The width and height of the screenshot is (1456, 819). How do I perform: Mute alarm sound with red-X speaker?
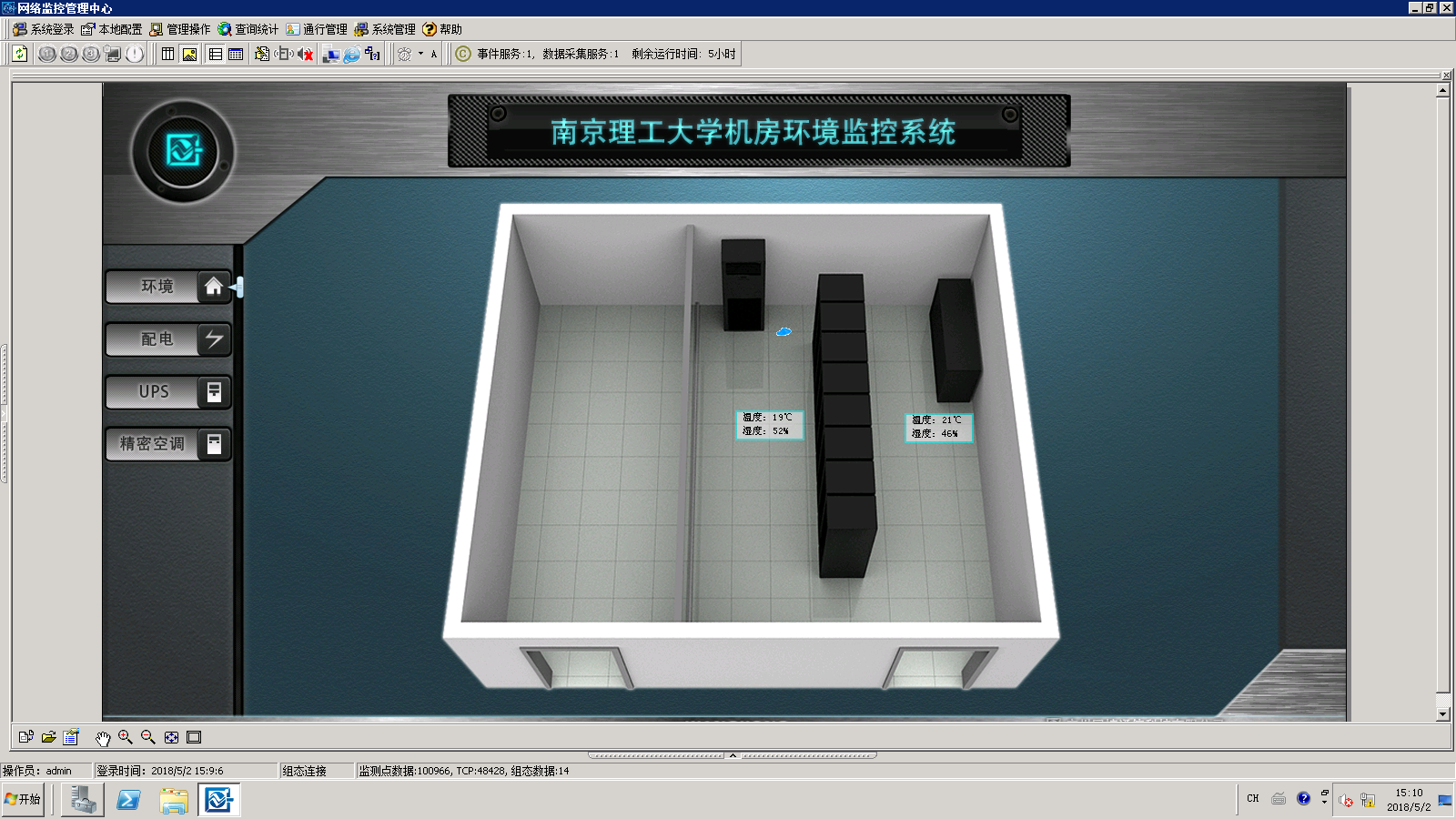point(306,54)
